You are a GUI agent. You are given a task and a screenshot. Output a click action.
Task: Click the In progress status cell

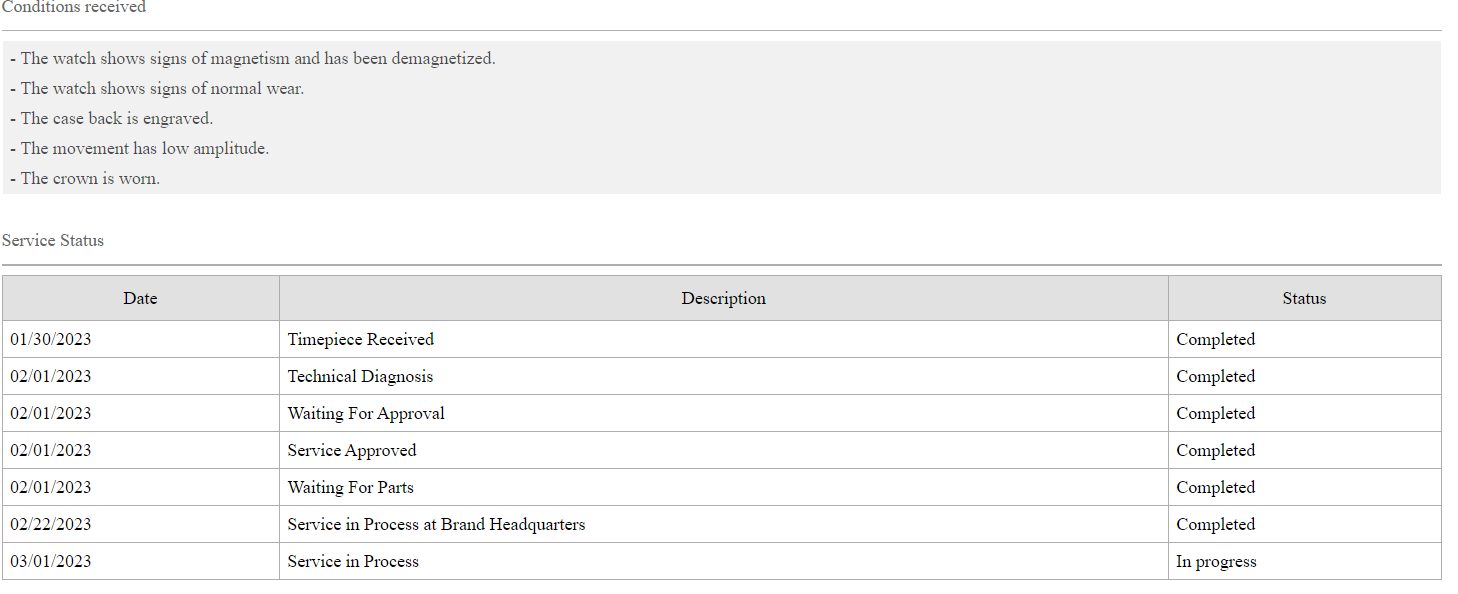(x=1216, y=561)
